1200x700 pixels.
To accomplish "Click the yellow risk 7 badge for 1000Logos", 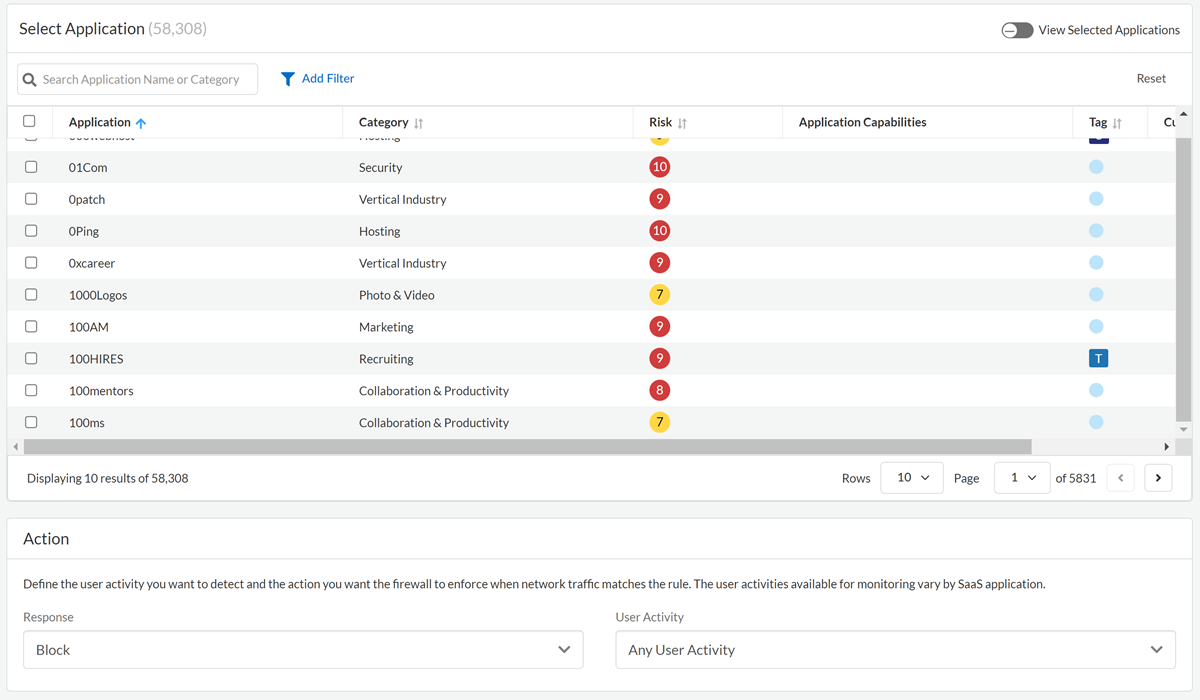I will point(659,295).
